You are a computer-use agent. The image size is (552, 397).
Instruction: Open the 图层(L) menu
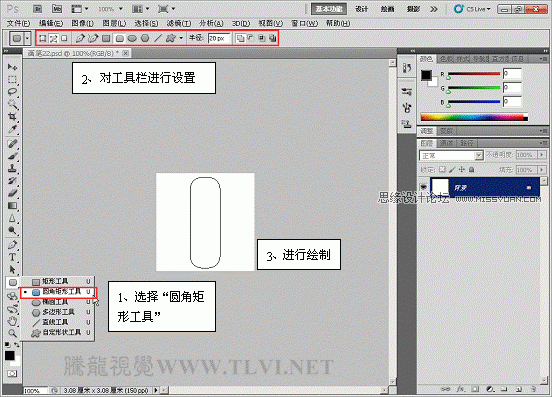114,23
